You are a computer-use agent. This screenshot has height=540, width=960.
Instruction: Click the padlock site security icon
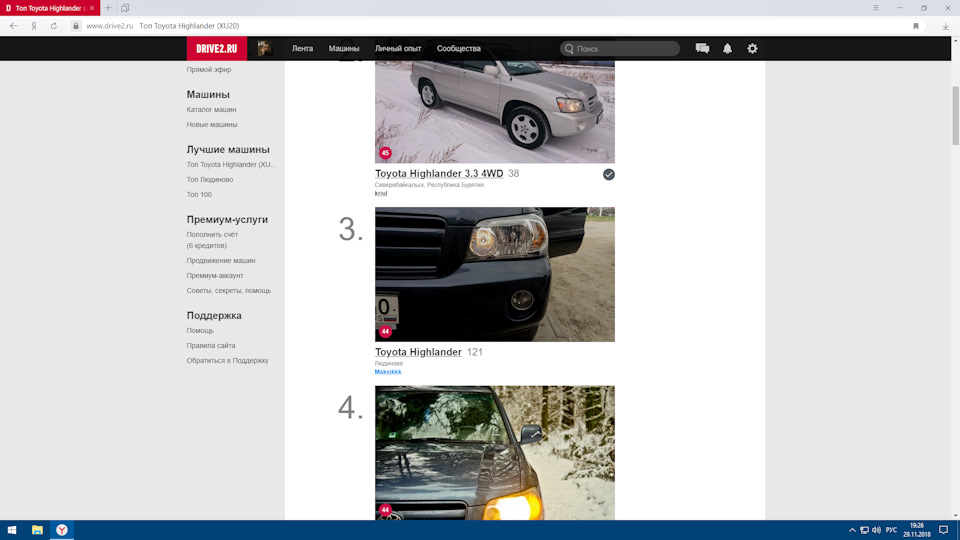click(76, 26)
